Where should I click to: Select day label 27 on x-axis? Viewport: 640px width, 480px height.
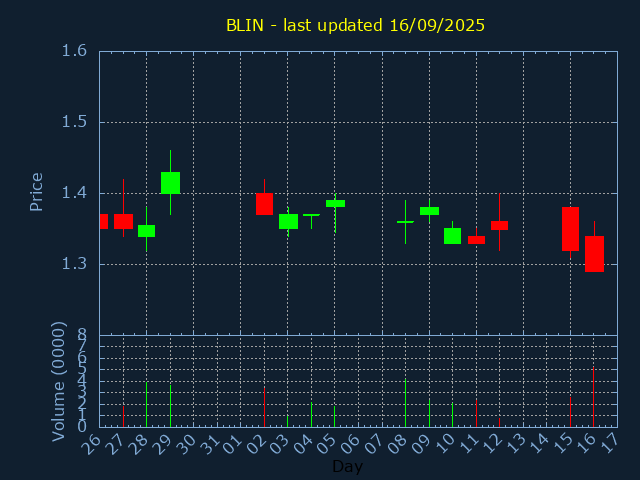click(114, 444)
